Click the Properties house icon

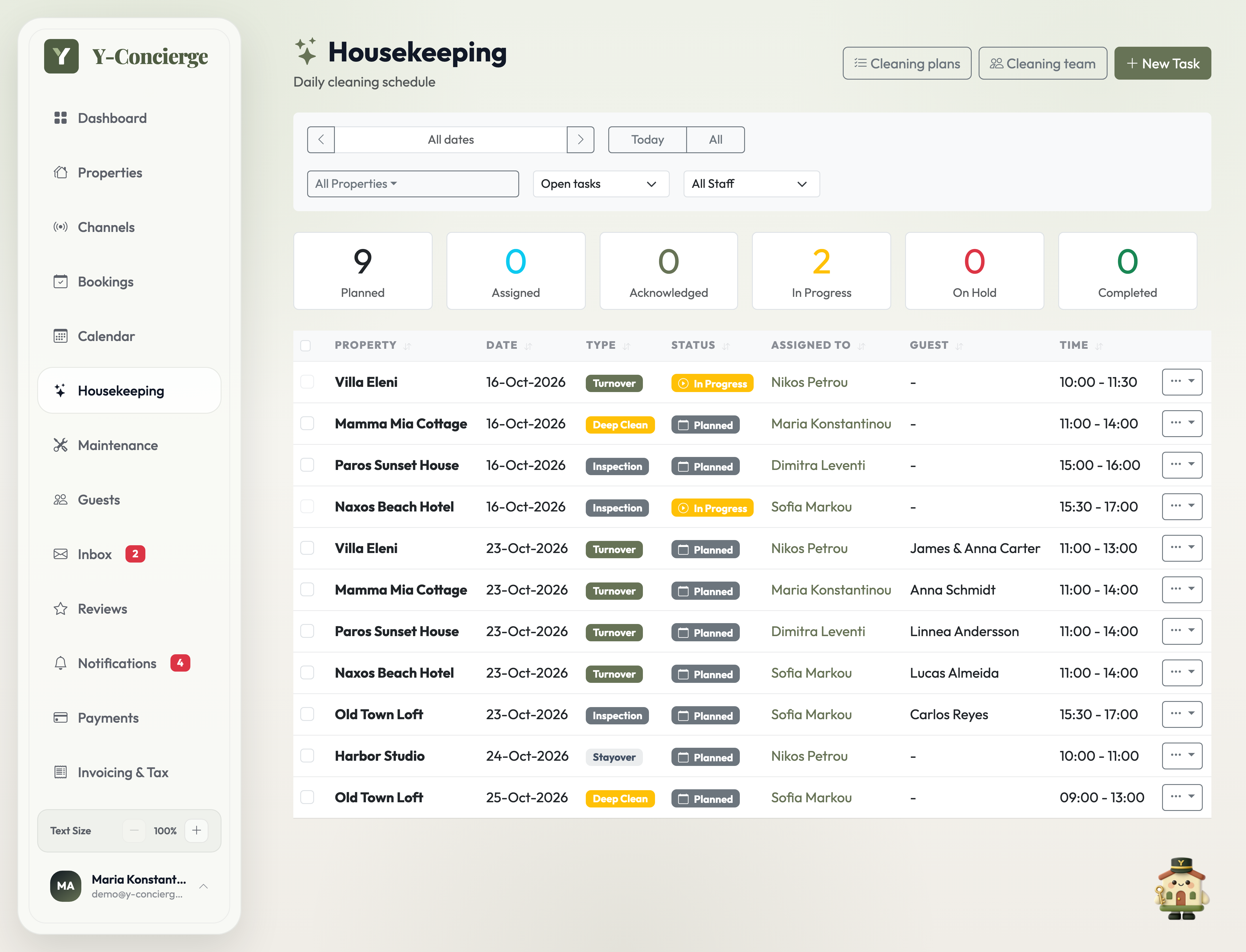tap(60, 172)
